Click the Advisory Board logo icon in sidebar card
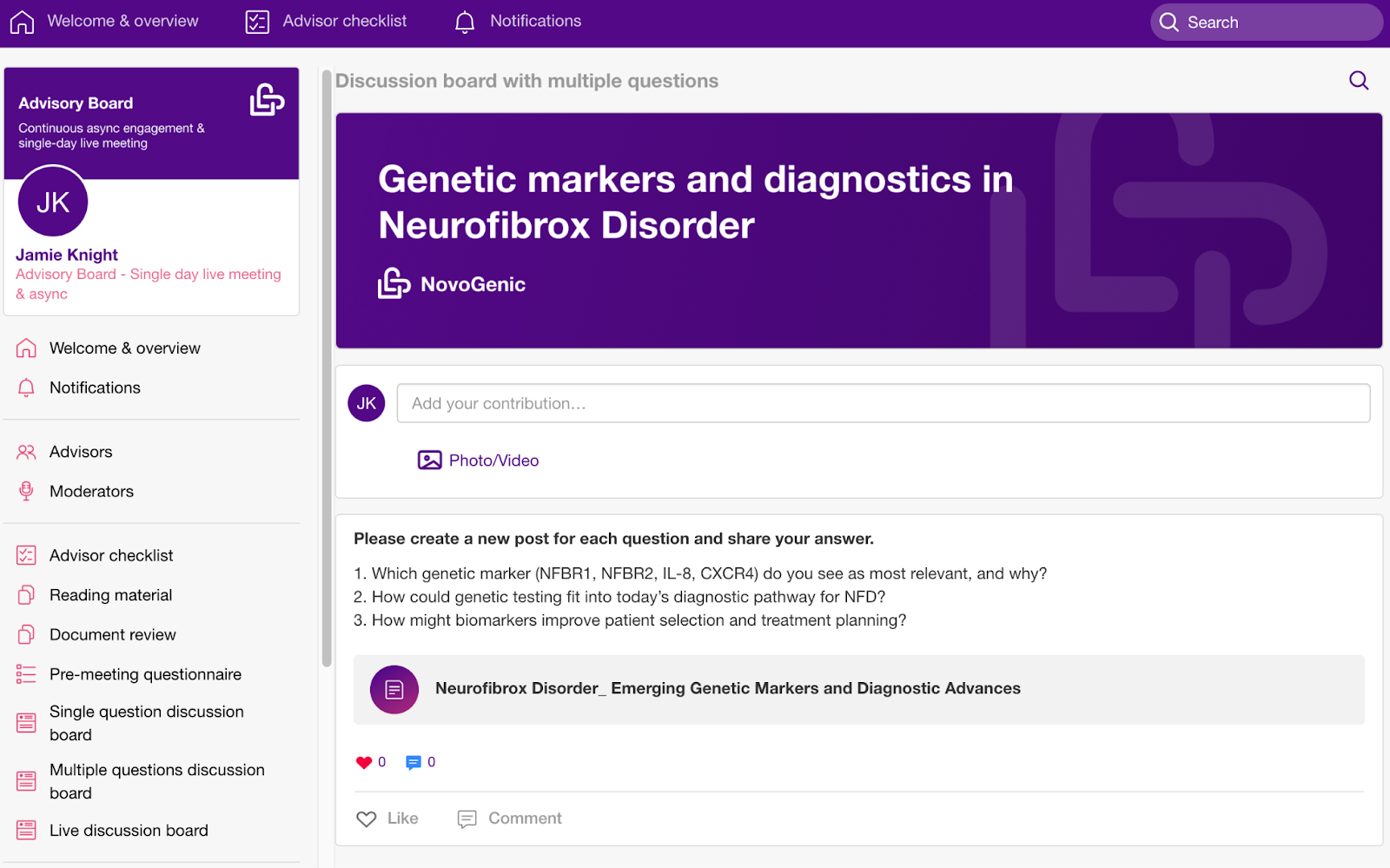This screenshot has height=868, width=1390. 267,100
